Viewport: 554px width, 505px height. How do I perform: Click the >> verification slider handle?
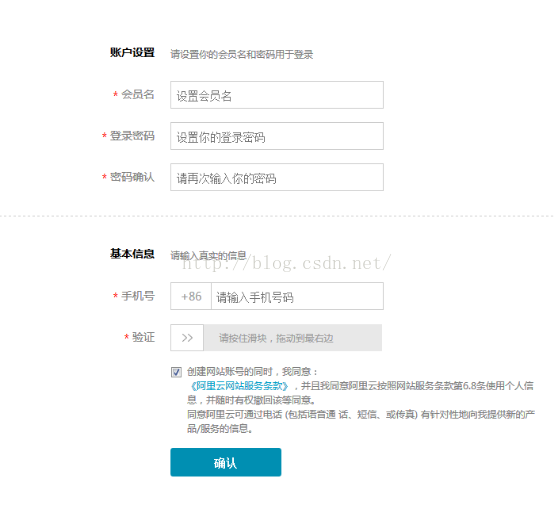[x=187, y=338]
